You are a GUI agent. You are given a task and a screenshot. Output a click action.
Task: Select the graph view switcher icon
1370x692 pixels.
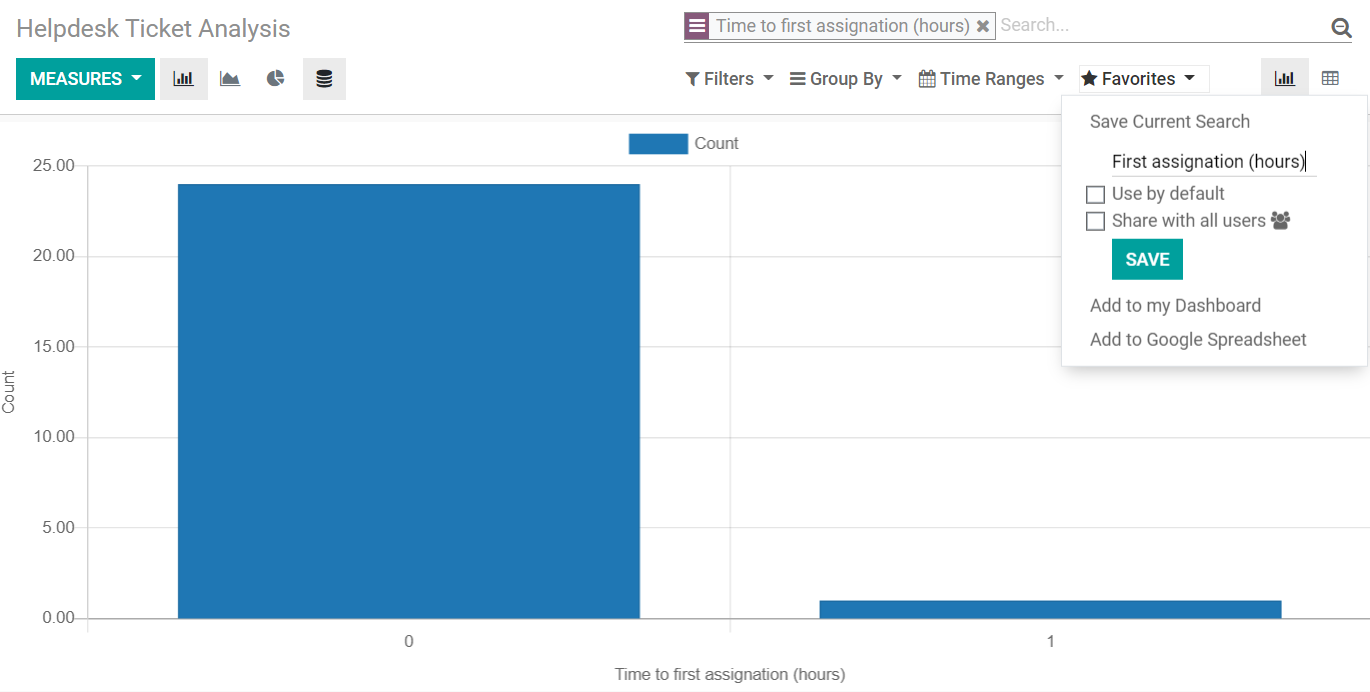(1284, 77)
